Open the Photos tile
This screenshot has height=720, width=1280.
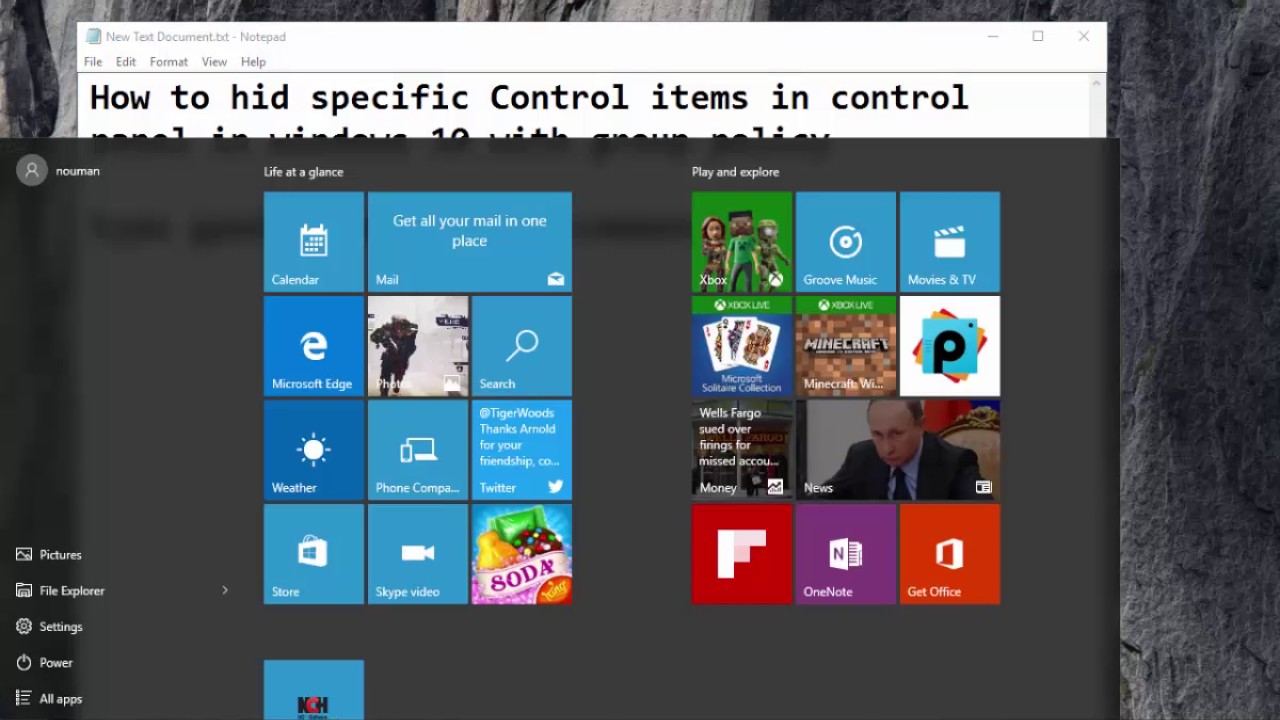click(x=418, y=346)
